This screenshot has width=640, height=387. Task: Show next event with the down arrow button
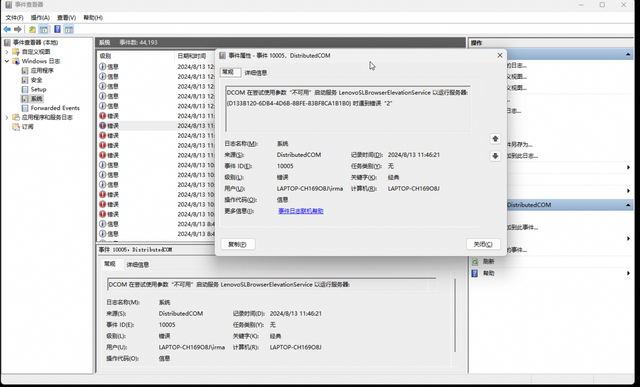pos(495,156)
